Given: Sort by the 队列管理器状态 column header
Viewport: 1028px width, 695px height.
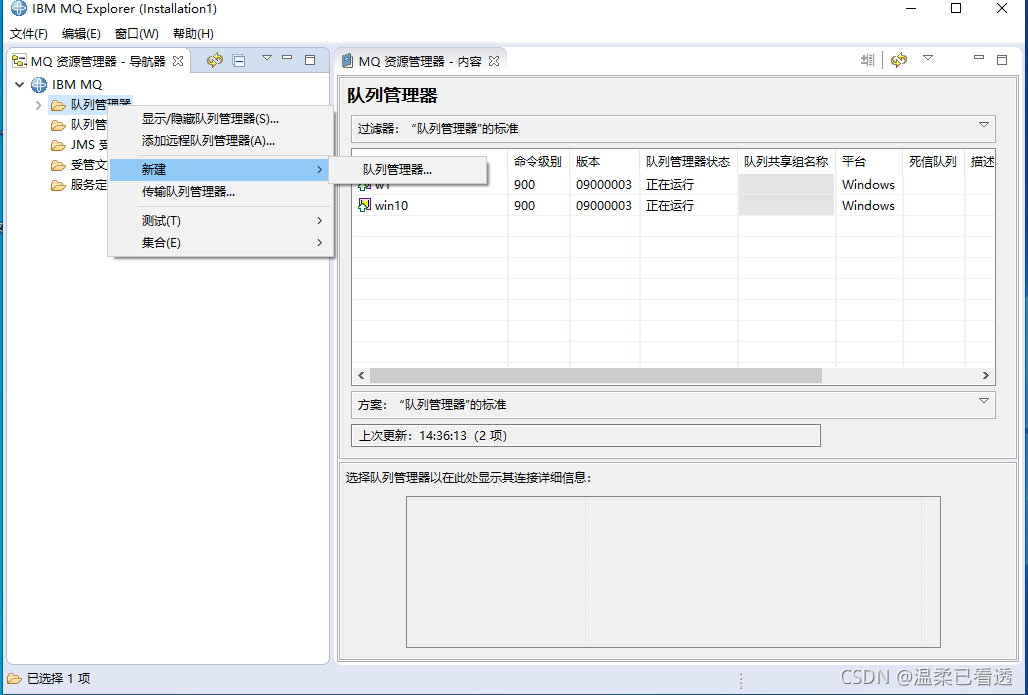Looking at the screenshot, I should point(689,161).
